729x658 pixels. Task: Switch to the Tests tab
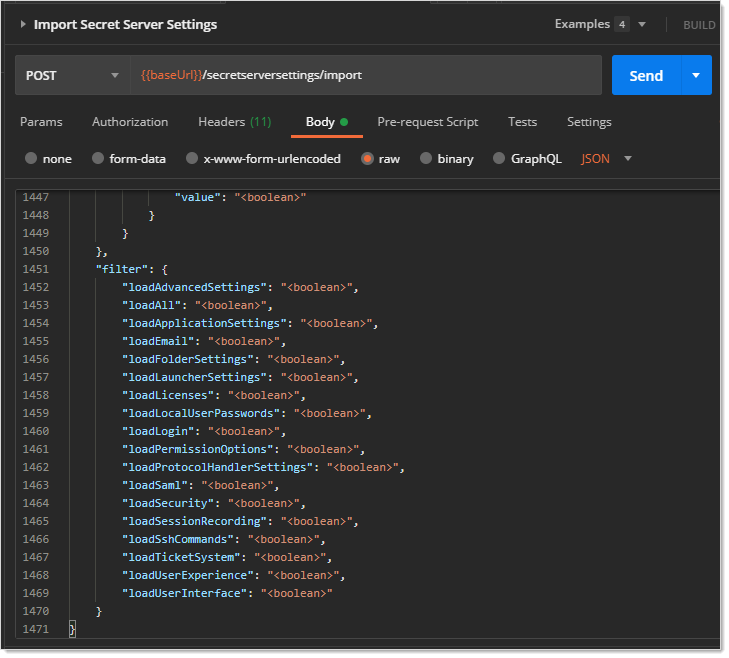pyautogui.click(x=522, y=122)
